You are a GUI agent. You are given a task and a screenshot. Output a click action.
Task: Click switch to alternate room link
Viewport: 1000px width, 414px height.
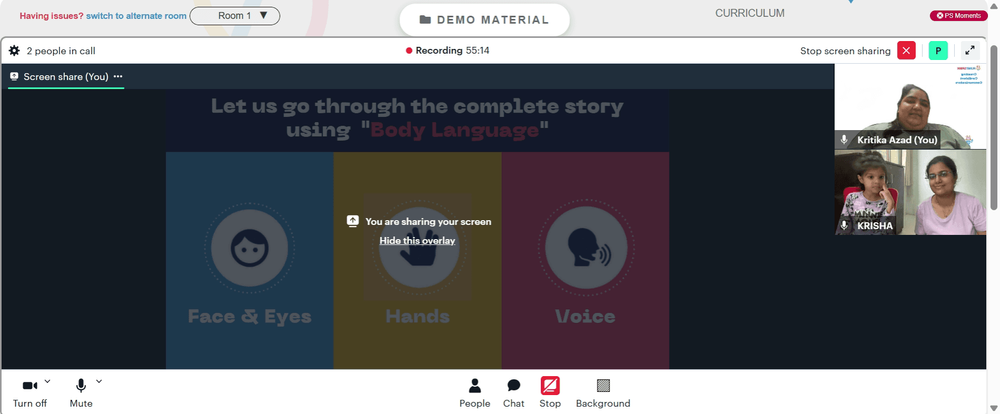136,16
